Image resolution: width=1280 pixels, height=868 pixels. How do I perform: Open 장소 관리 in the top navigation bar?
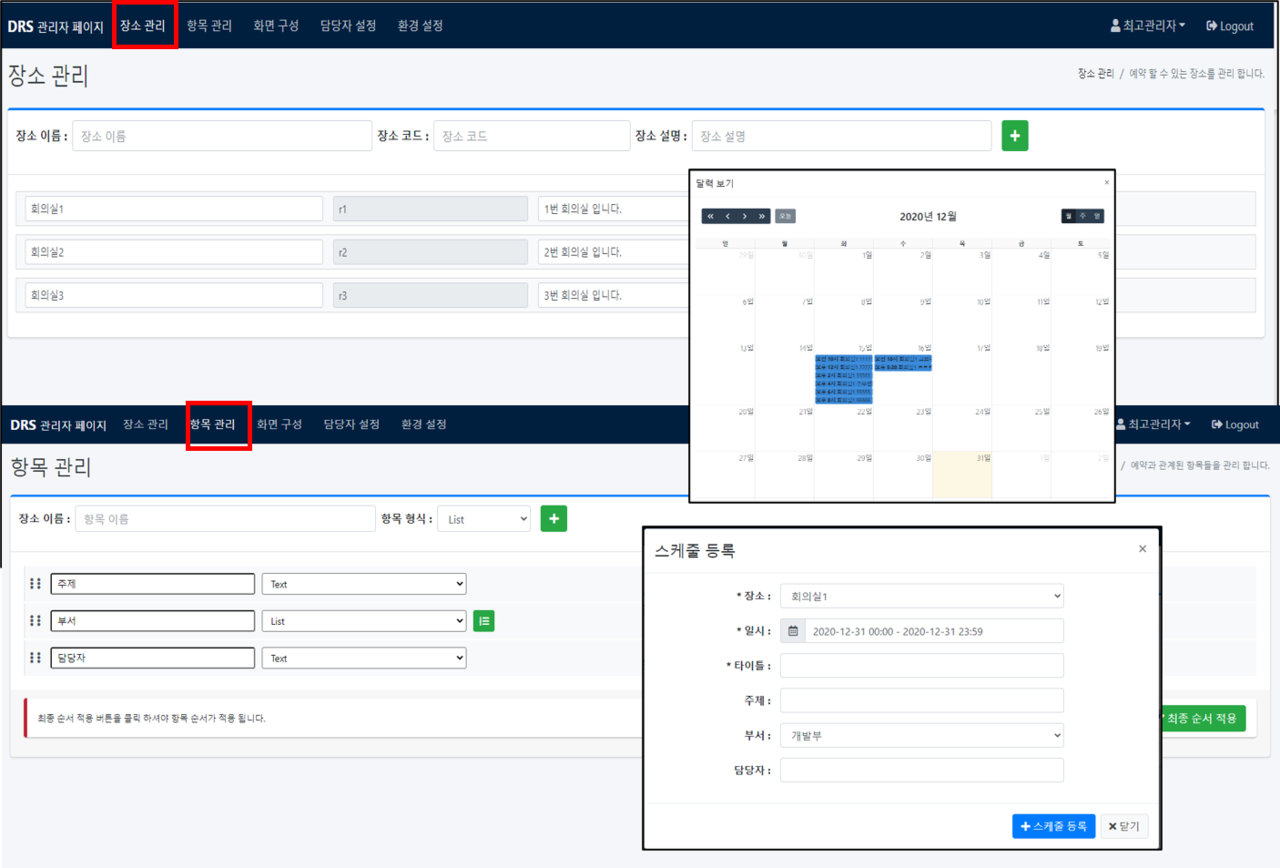point(143,26)
